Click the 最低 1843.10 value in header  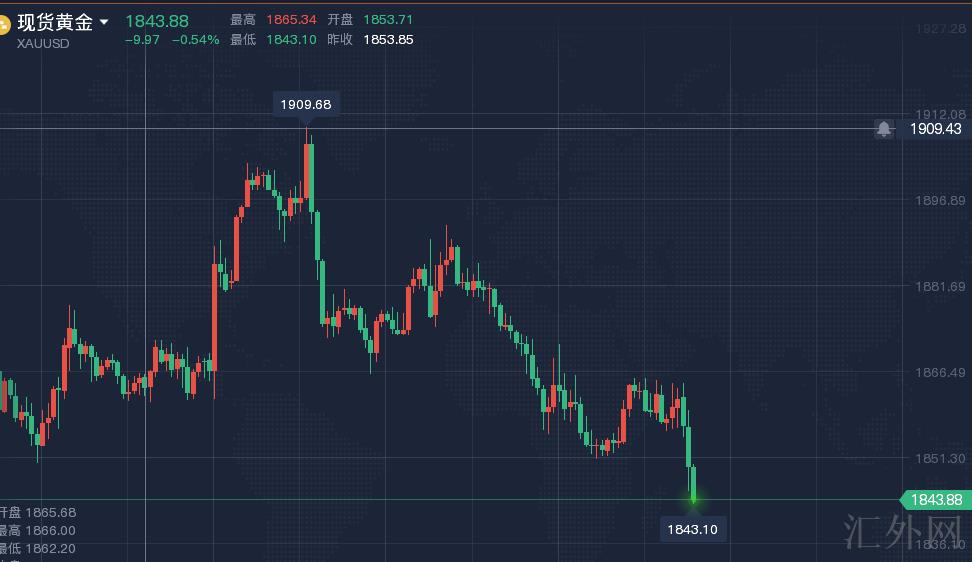(x=291, y=40)
